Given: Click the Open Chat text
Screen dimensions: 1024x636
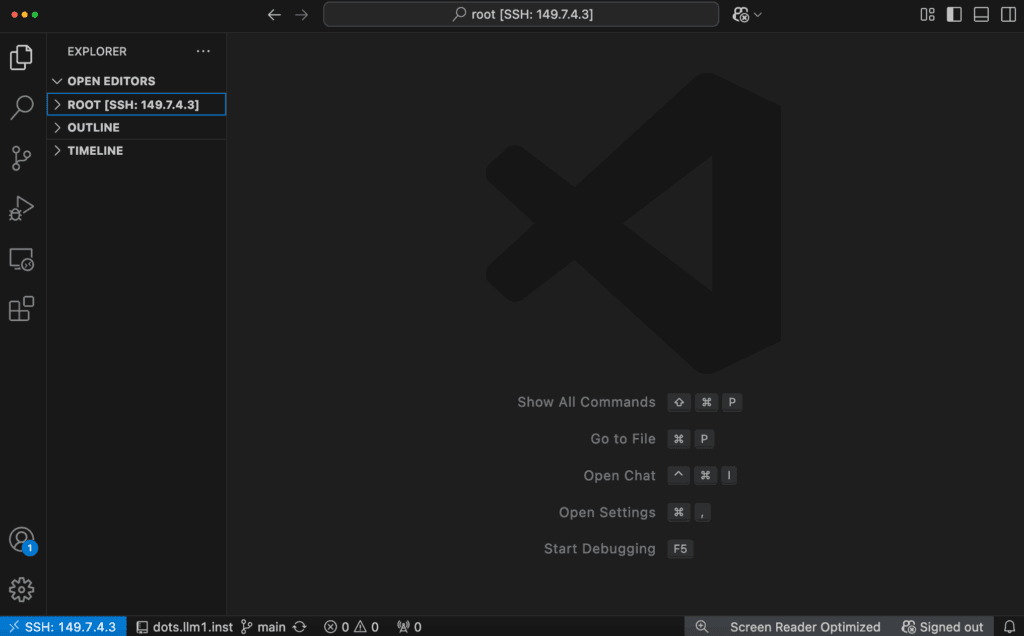Looking at the screenshot, I should click(620, 475).
